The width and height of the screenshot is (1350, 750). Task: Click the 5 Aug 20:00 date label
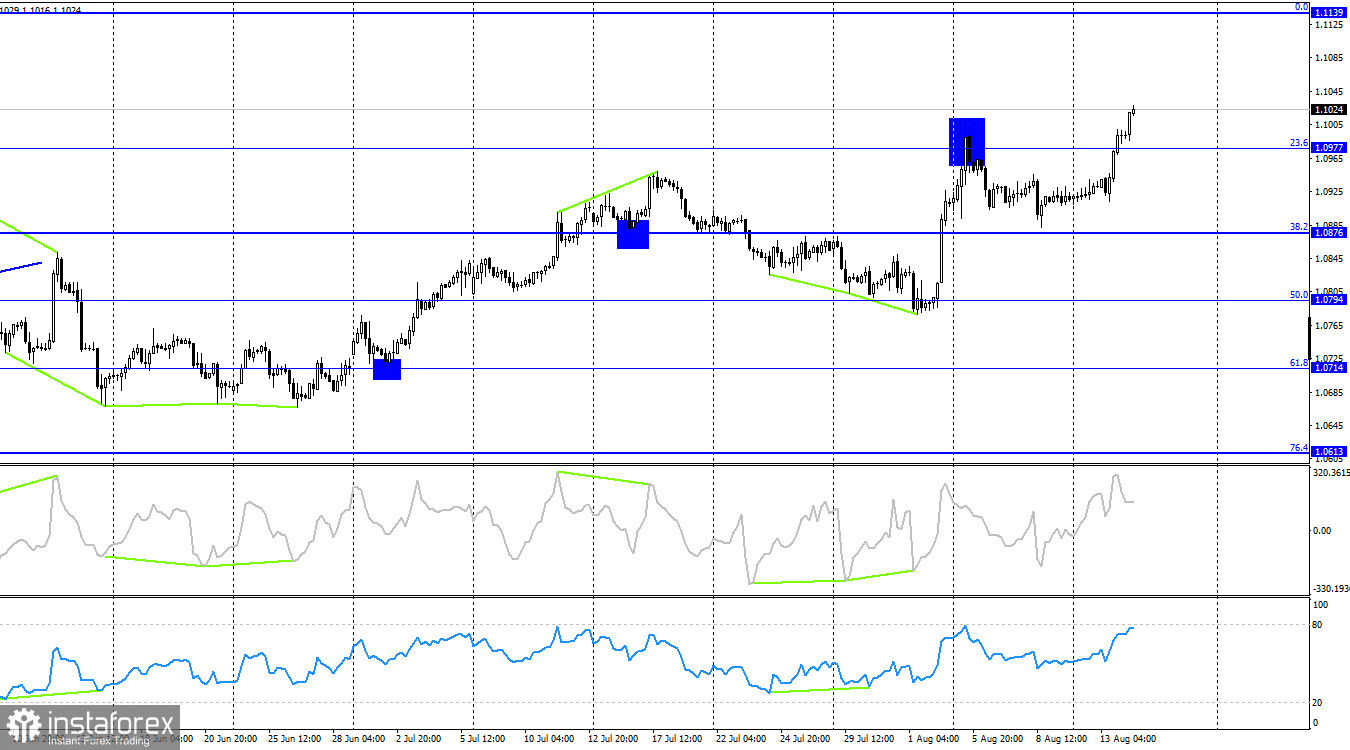pyautogui.click(x=999, y=739)
